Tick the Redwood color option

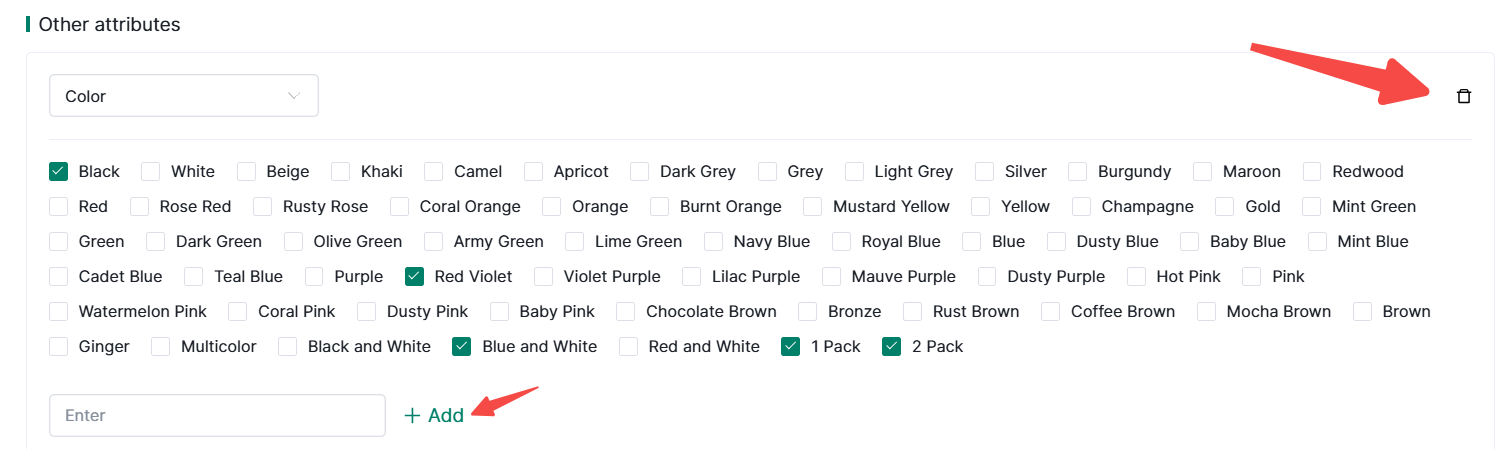(x=1313, y=171)
